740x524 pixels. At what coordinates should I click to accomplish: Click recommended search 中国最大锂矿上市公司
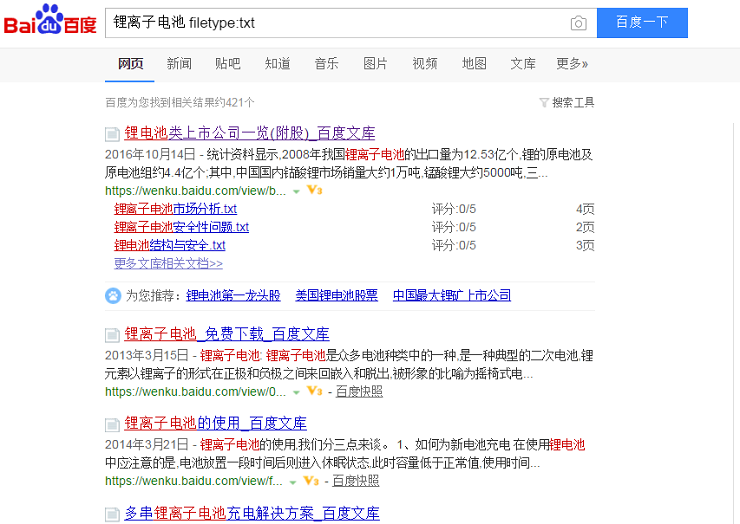coord(452,296)
